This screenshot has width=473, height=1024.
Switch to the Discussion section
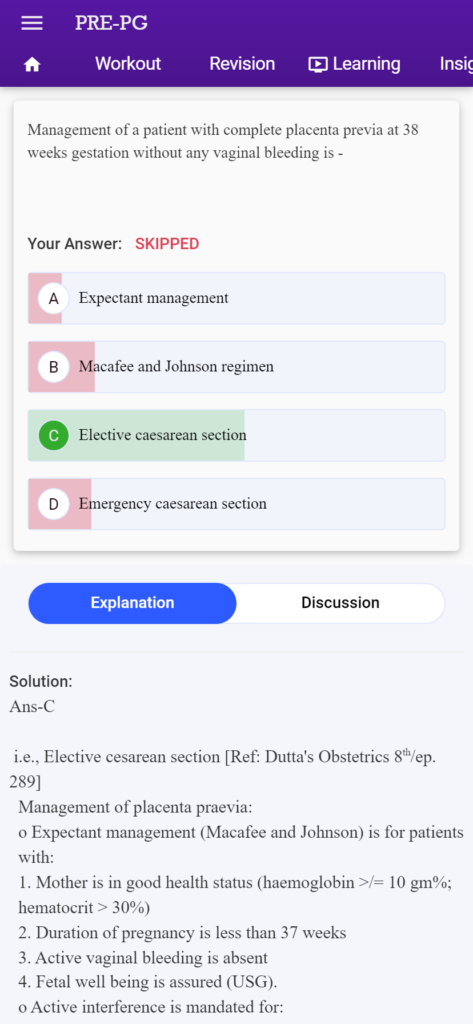340,603
